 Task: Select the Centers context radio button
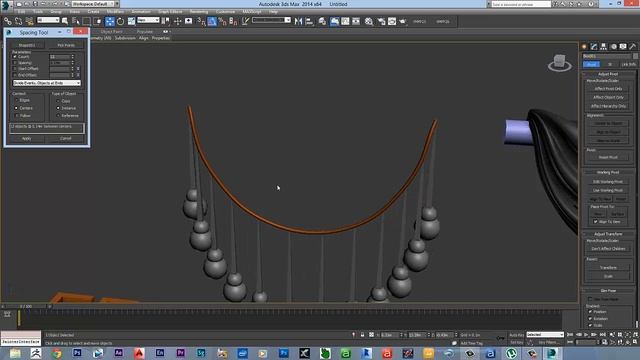(16, 108)
